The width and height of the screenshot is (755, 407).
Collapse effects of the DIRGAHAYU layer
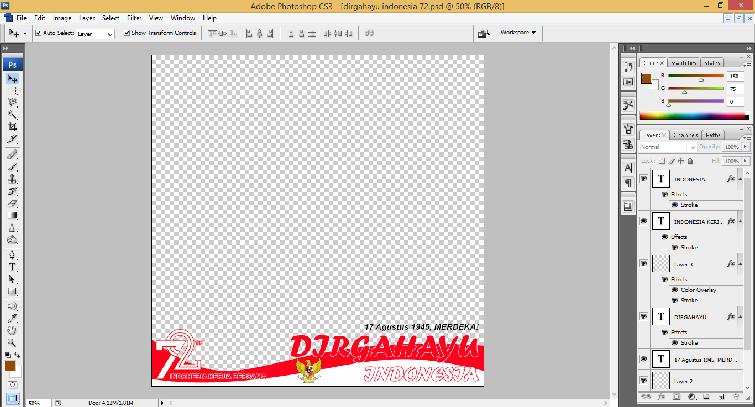[x=740, y=316]
